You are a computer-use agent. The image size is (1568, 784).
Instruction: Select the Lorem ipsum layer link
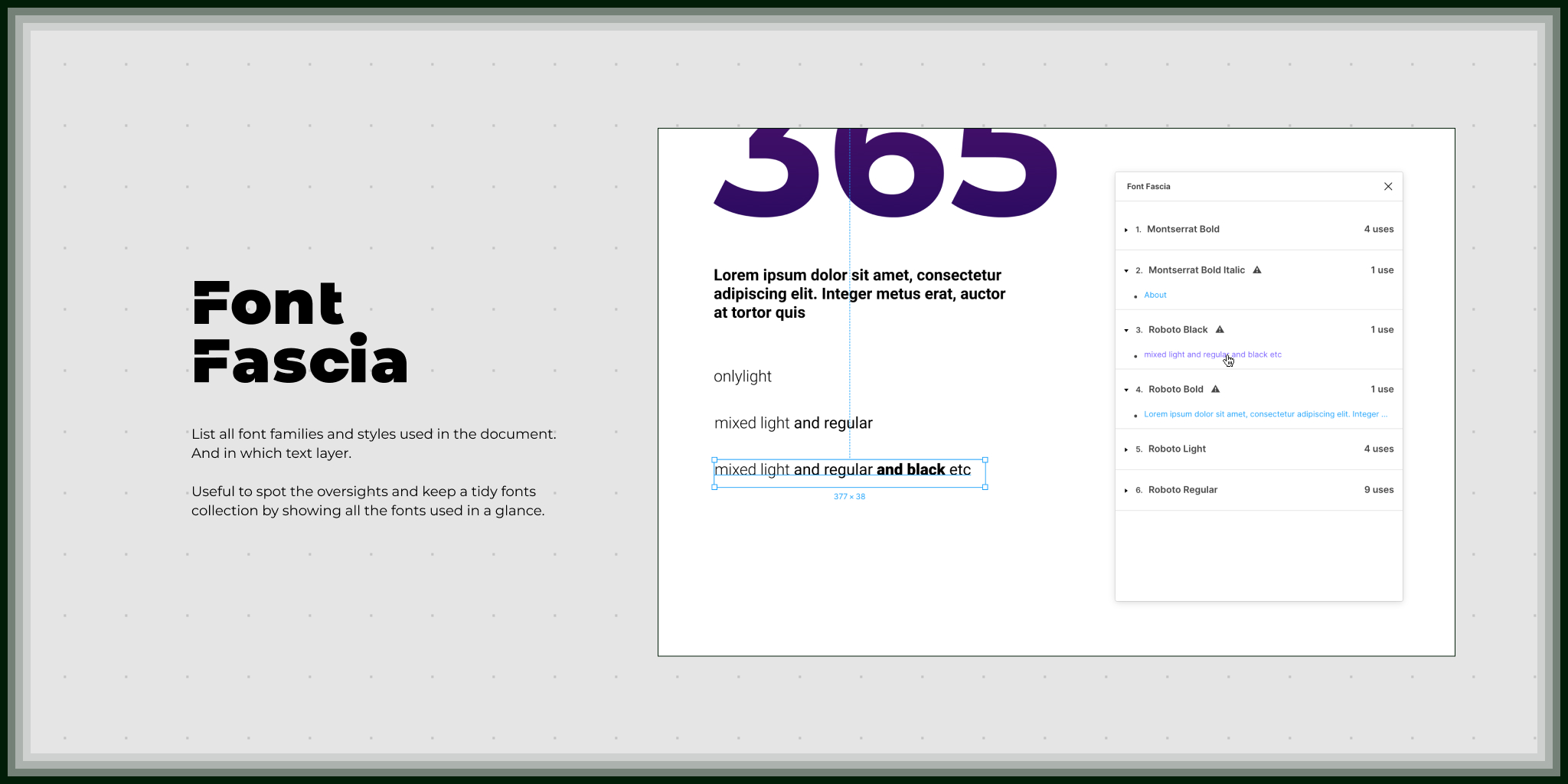pos(1265,414)
